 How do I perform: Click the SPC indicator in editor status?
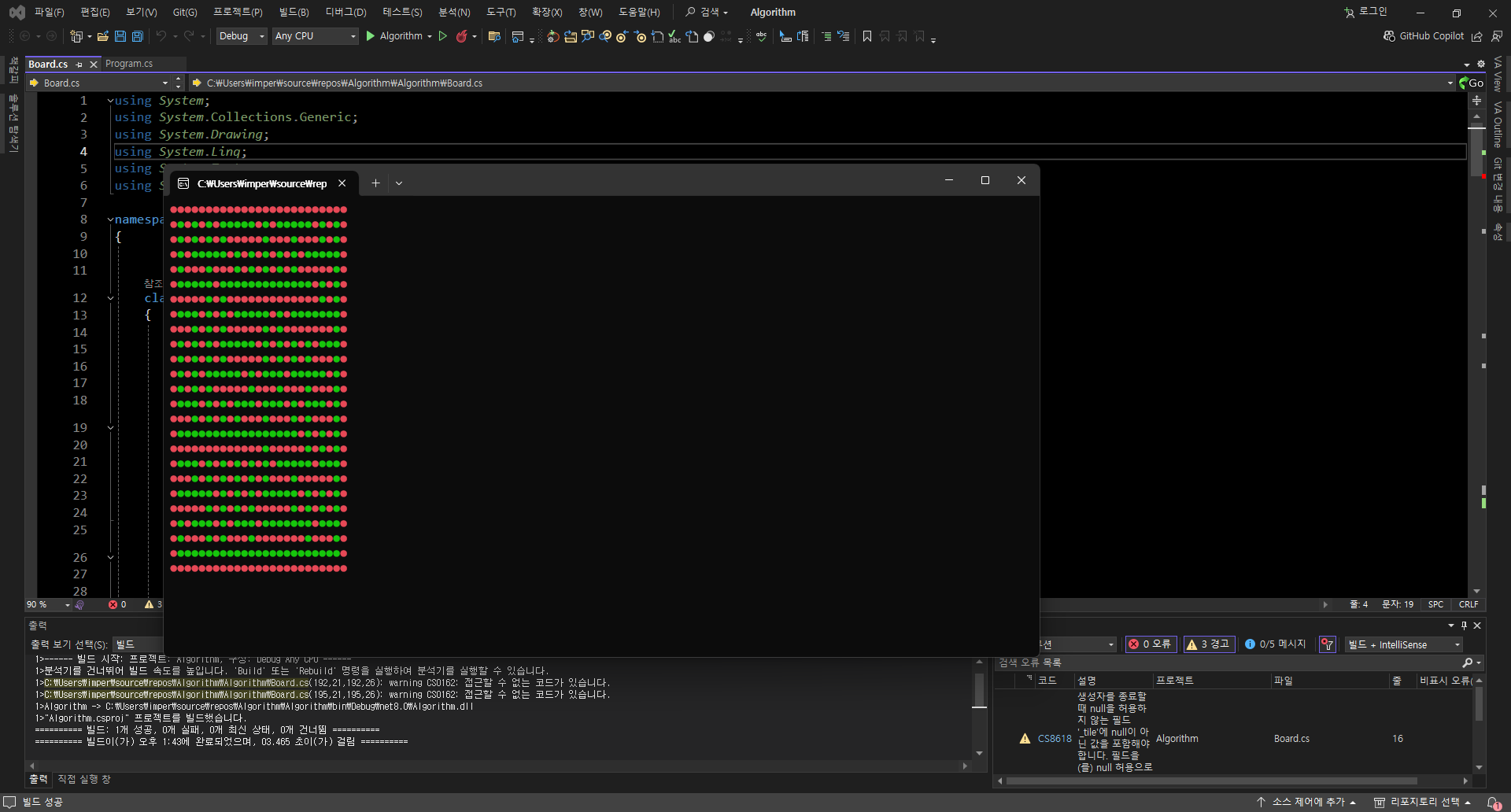tap(1436, 605)
